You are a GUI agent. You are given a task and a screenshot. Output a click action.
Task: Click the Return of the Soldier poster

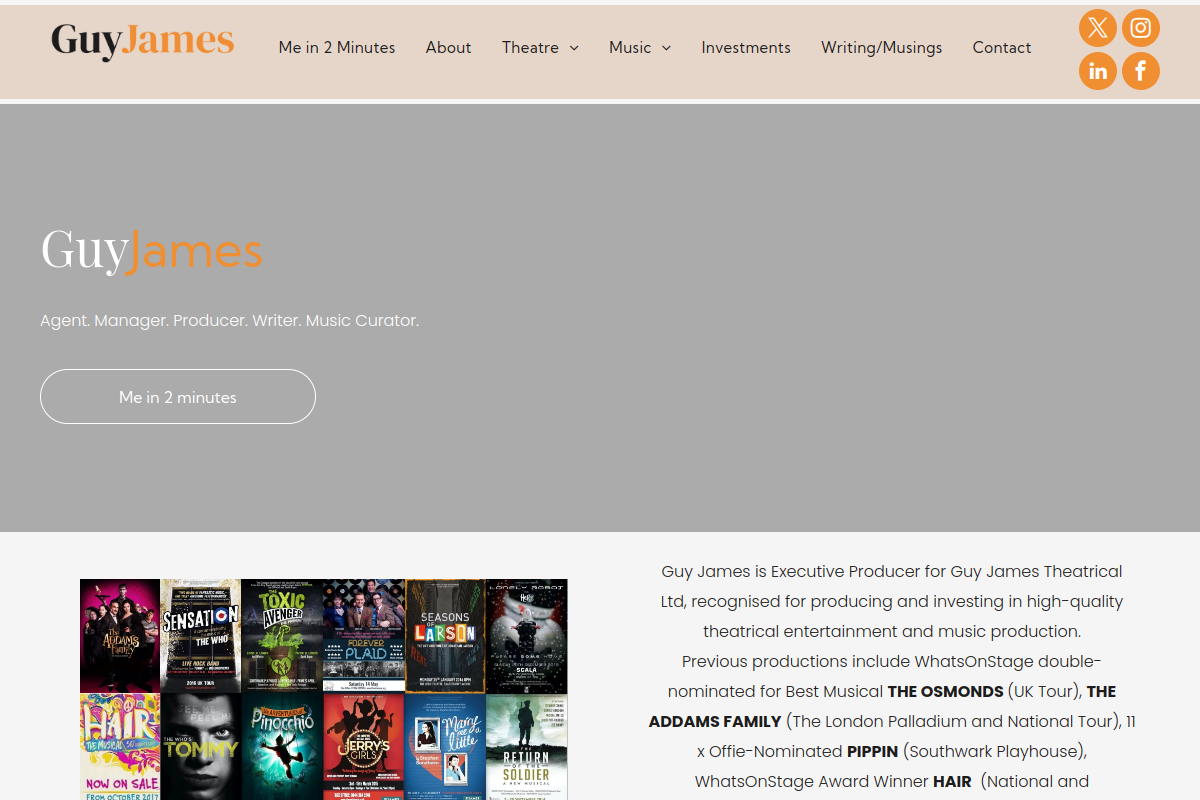pyautogui.click(x=527, y=747)
